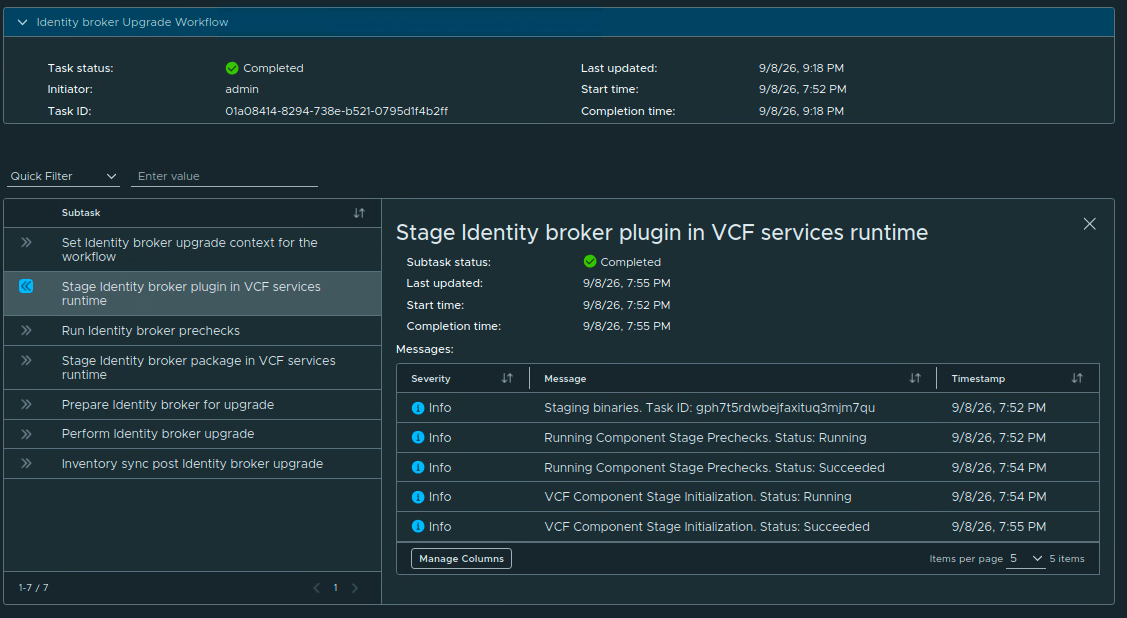Image resolution: width=1127 pixels, height=618 pixels.
Task: Click the Enter value filter field
Action: 224,176
